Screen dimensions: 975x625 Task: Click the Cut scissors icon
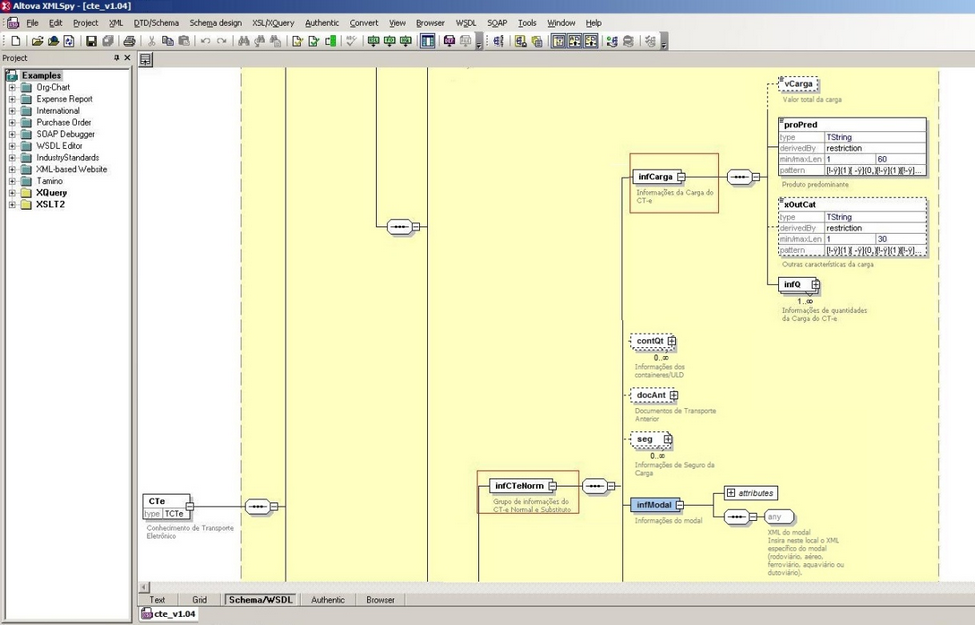[x=152, y=41]
